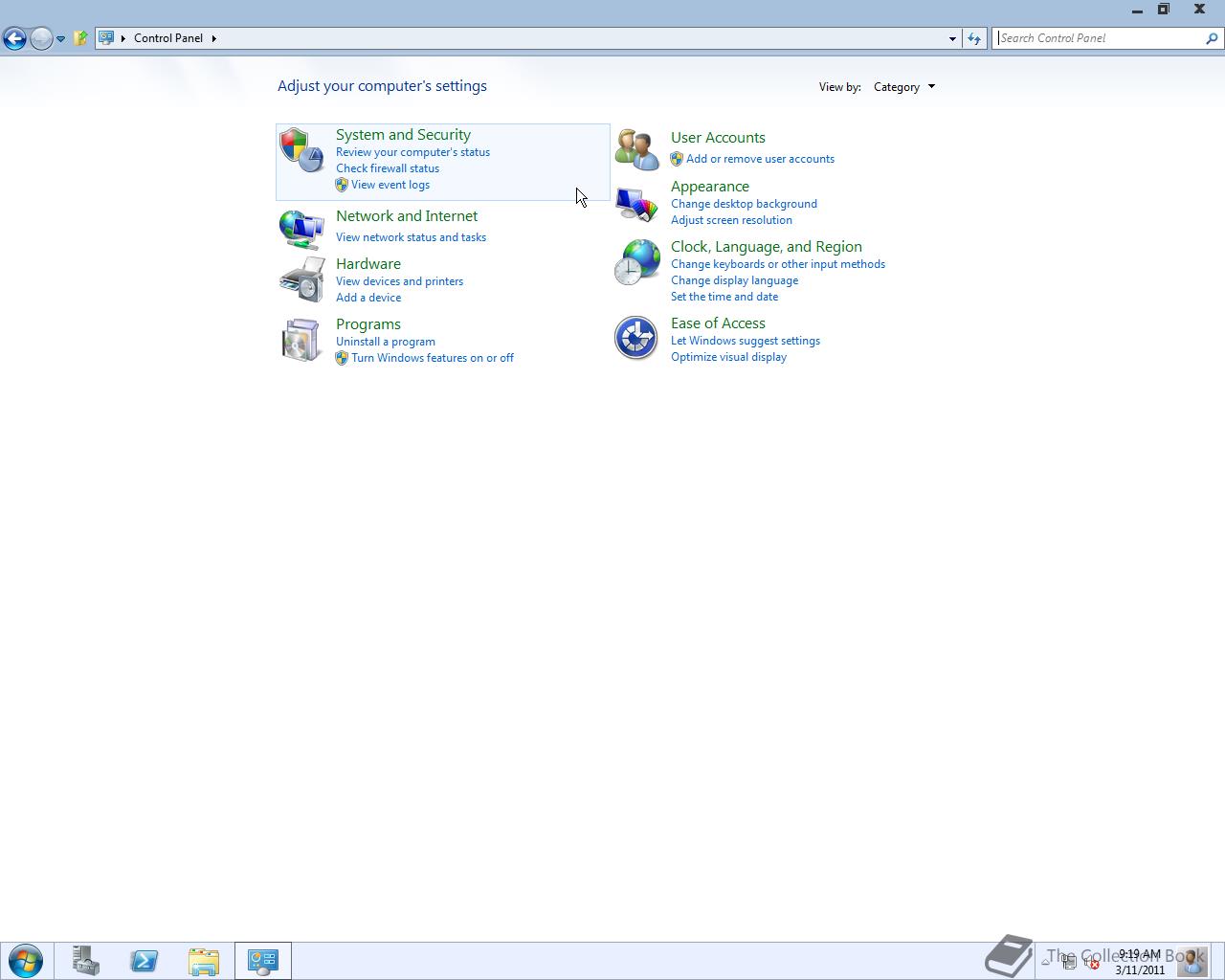Image resolution: width=1225 pixels, height=980 pixels.
Task: Click the up-folder icon beside the navigation arrows
Action: 80,38
